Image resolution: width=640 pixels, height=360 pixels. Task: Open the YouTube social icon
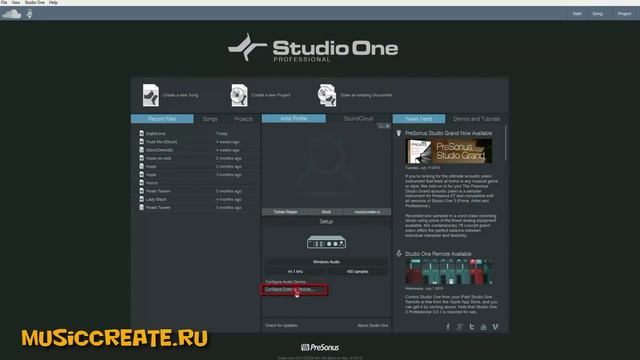[x=483, y=327]
